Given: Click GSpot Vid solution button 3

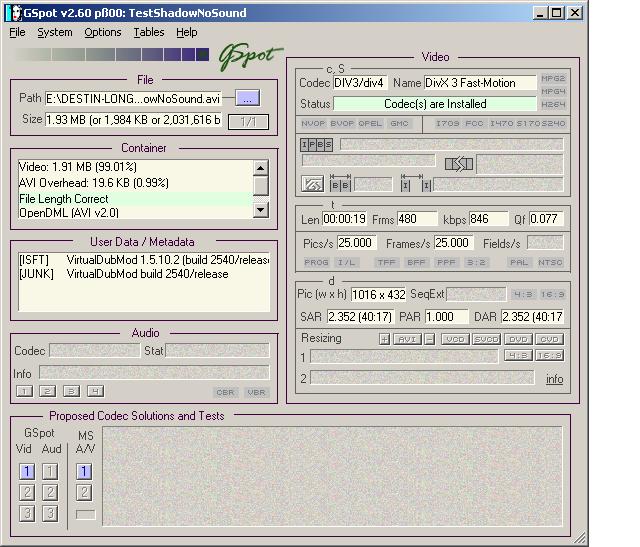Looking at the screenshot, I should click(x=27, y=513).
